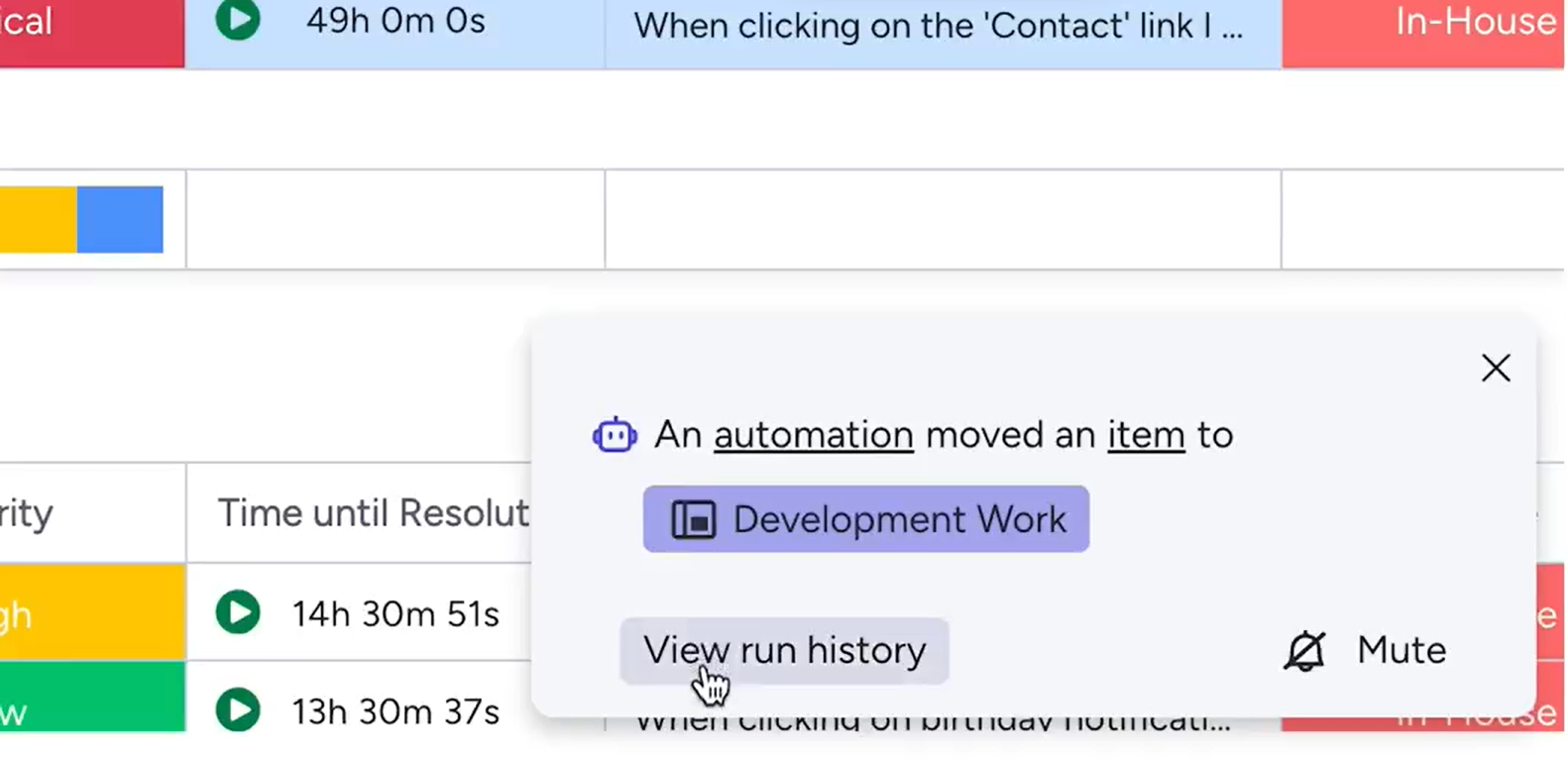Close the automation notification popup
Screen dimensions: 1568x760
[1495, 369]
